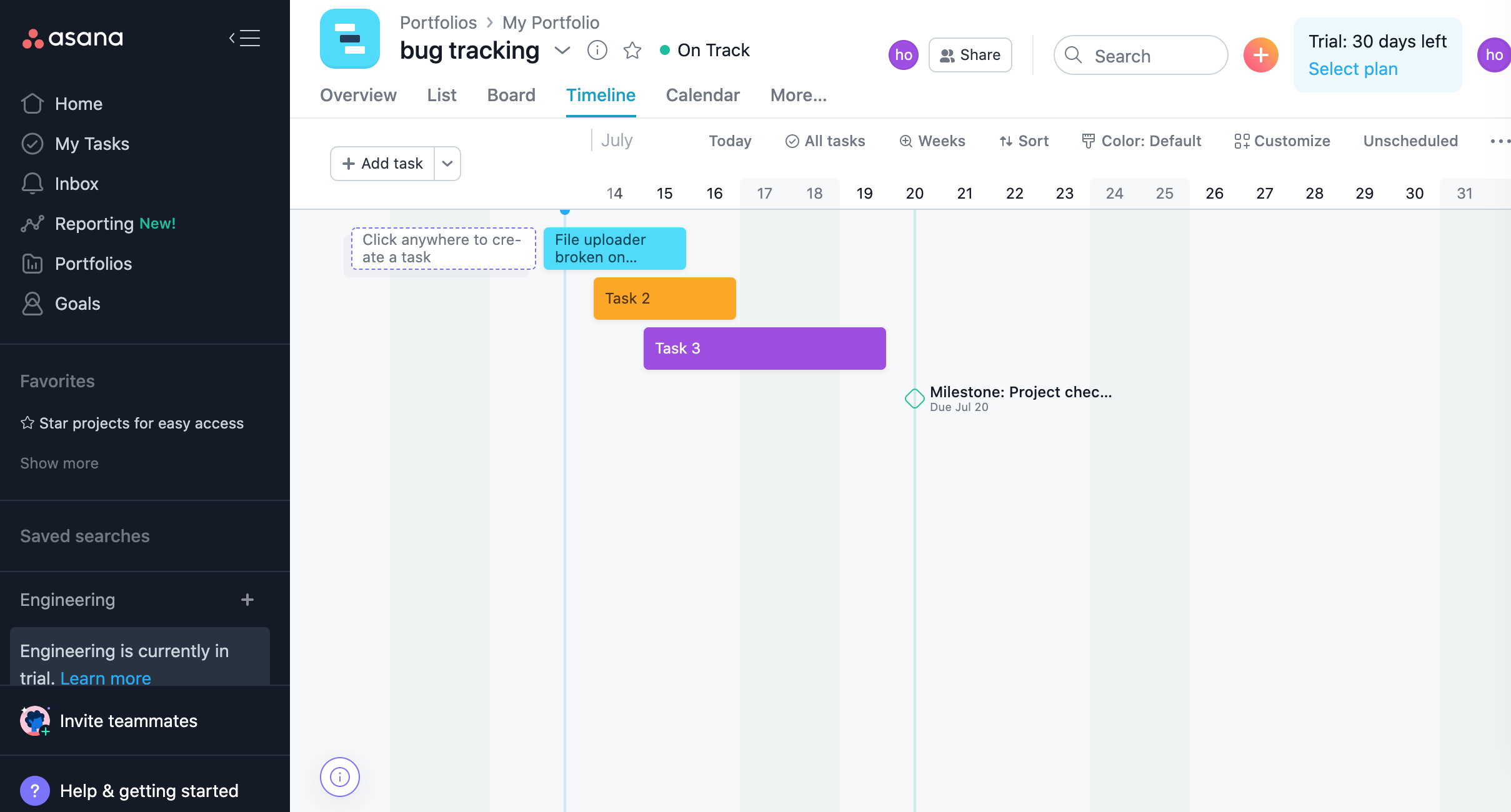Screen dimensions: 1511x812
Task: Open the Add task dropdown arrow
Action: tap(447, 164)
